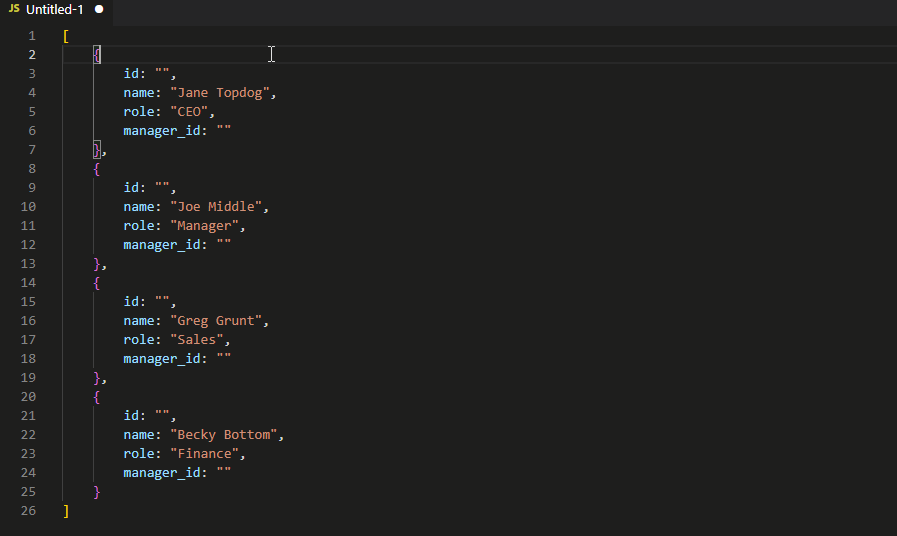The image size is (897, 536).
Task: Click line number 26 in the gutter
Action: (28, 511)
